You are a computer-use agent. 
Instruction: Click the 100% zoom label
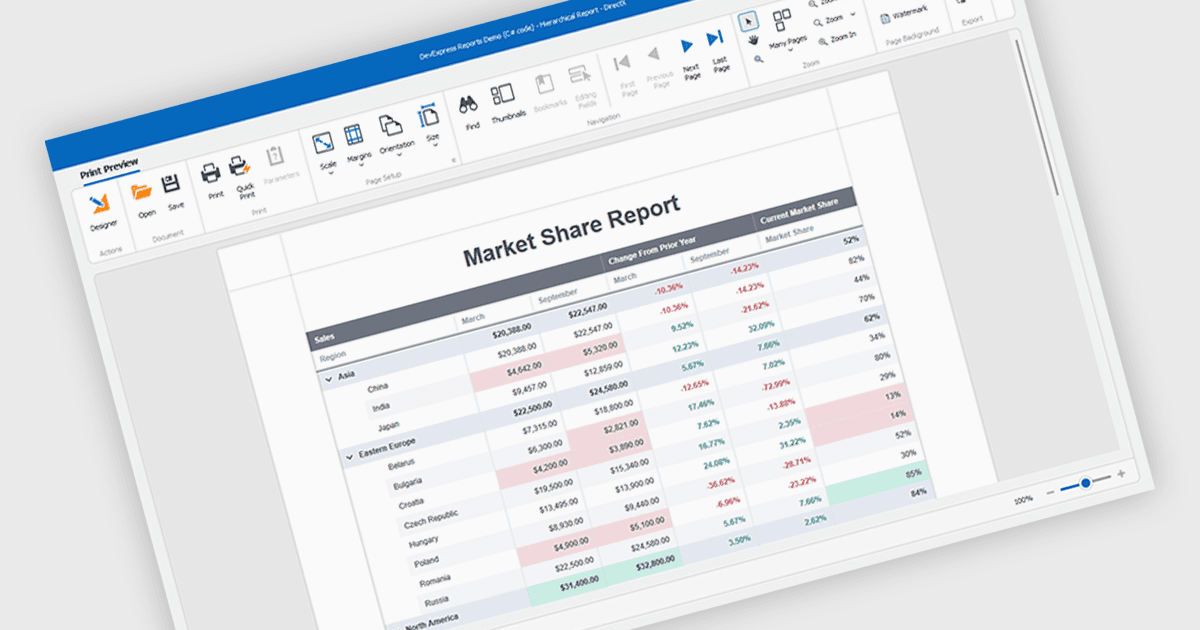[1023, 499]
